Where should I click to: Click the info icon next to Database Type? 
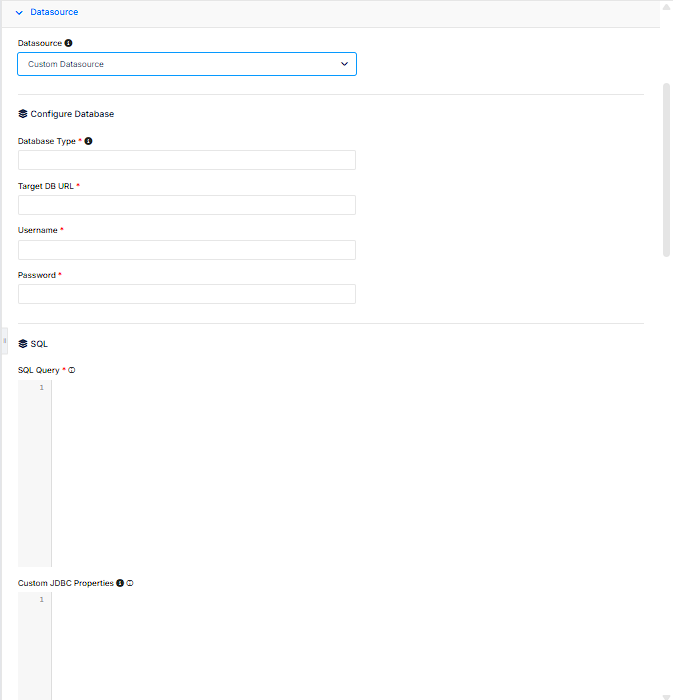88,141
